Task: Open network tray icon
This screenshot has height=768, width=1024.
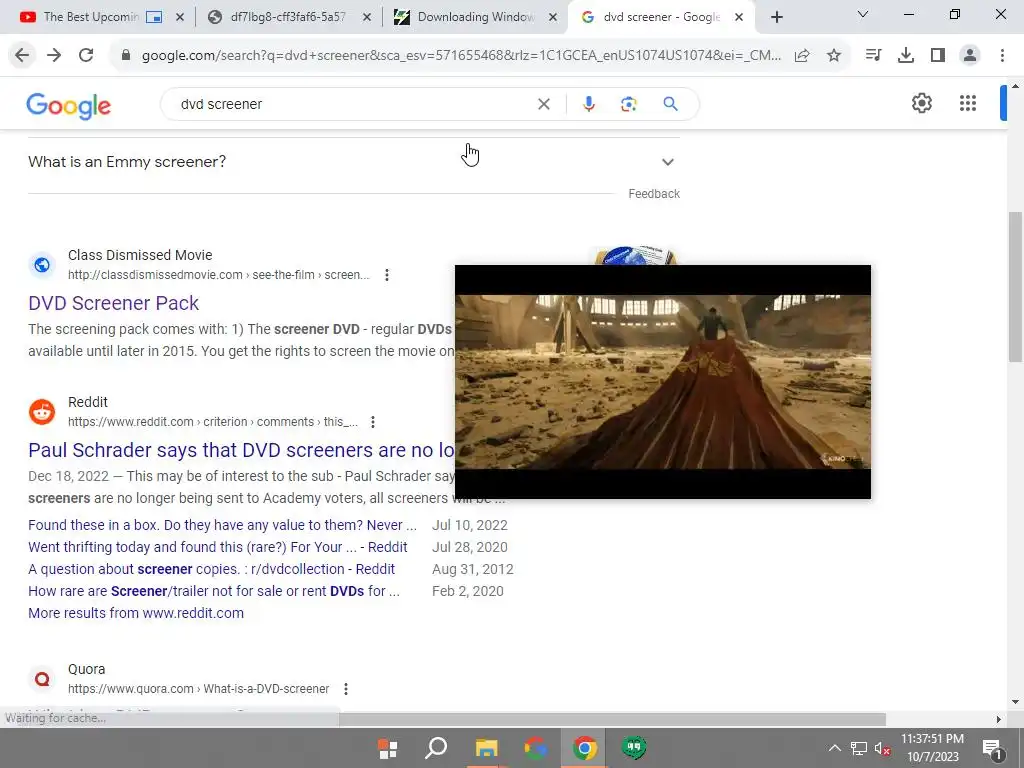Action: [x=858, y=748]
